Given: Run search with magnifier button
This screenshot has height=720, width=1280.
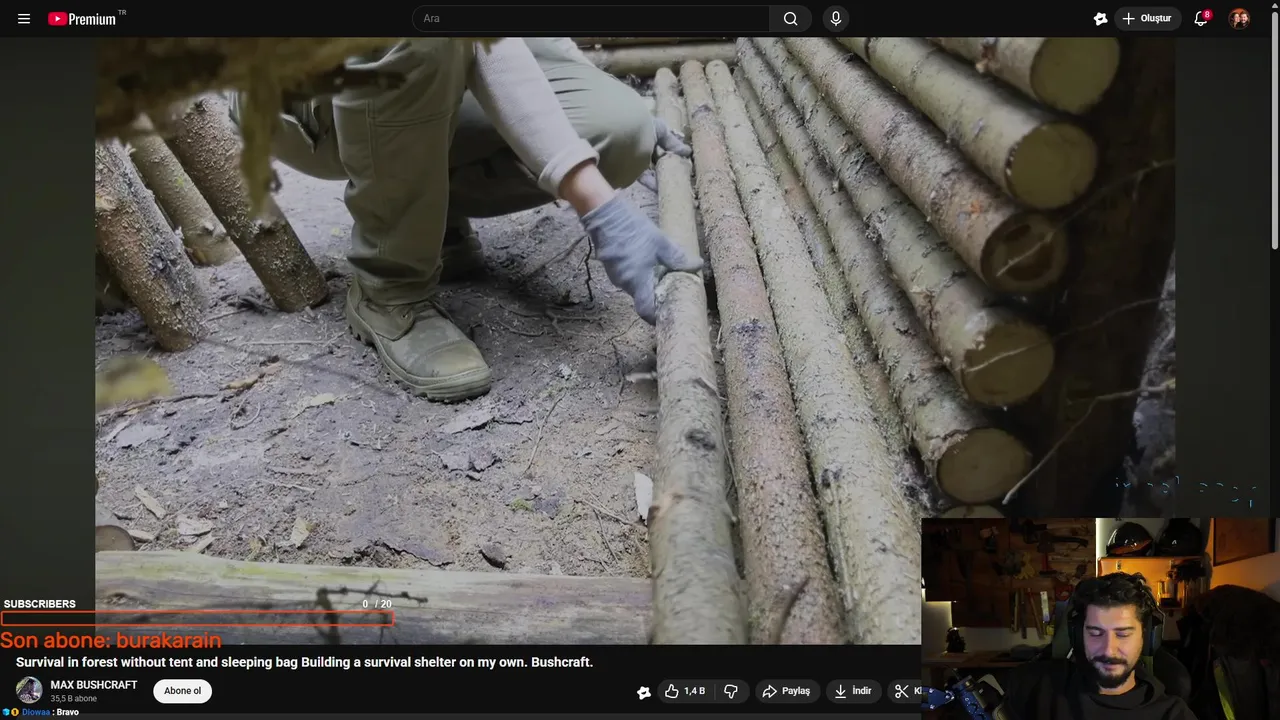Looking at the screenshot, I should tap(791, 19).
